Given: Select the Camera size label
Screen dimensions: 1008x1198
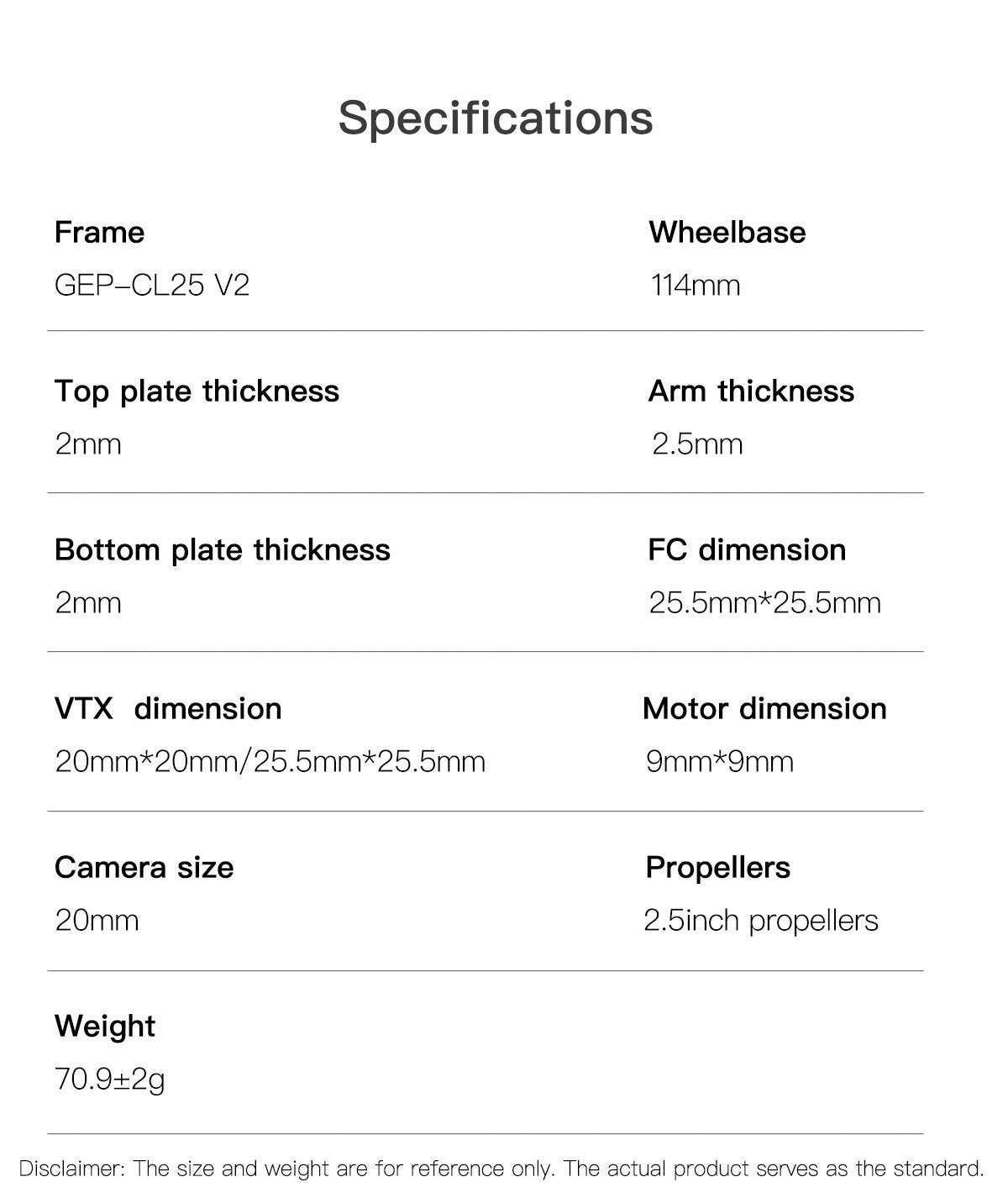Looking at the screenshot, I should (x=144, y=868).
